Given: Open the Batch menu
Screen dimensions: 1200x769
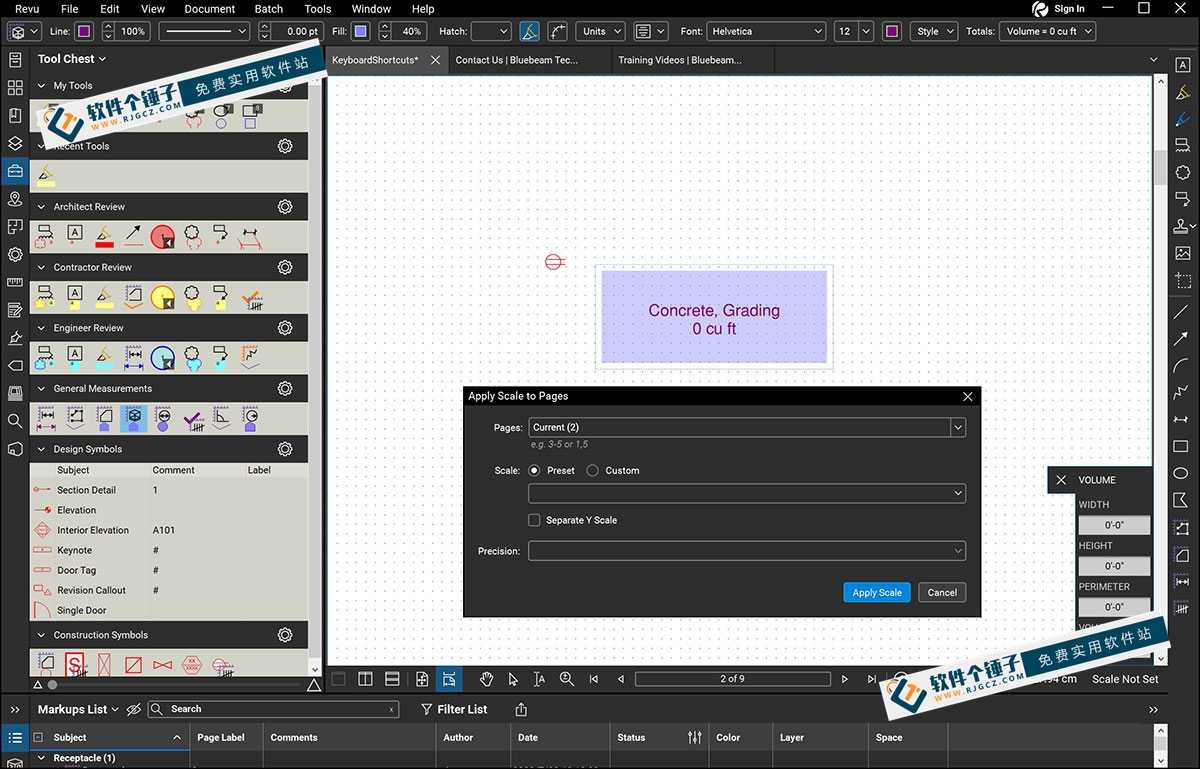Looking at the screenshot, I should [x=269, y=9].
